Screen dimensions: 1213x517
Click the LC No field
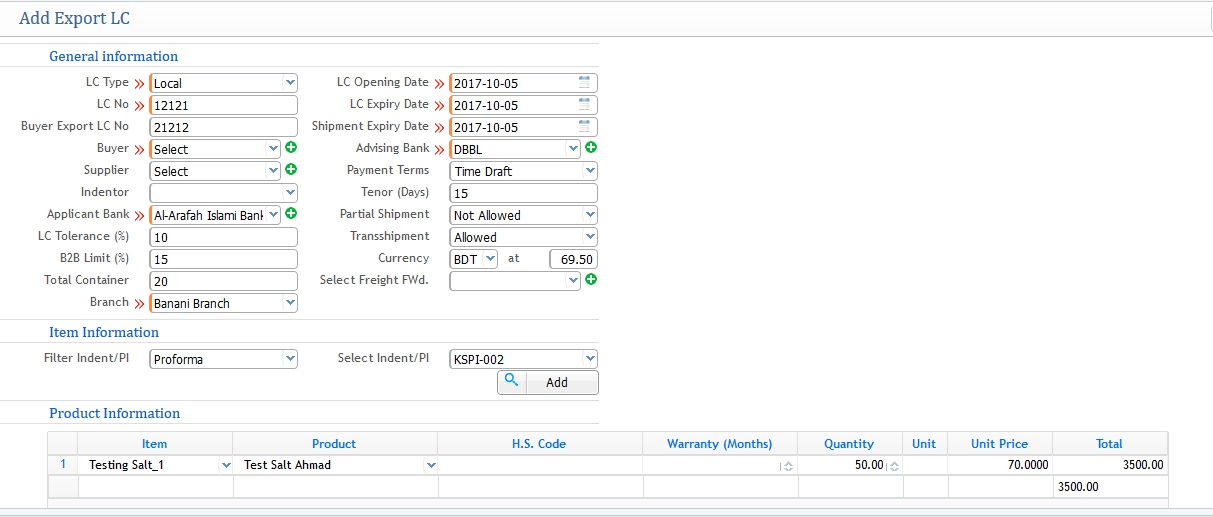coord(224,105)
